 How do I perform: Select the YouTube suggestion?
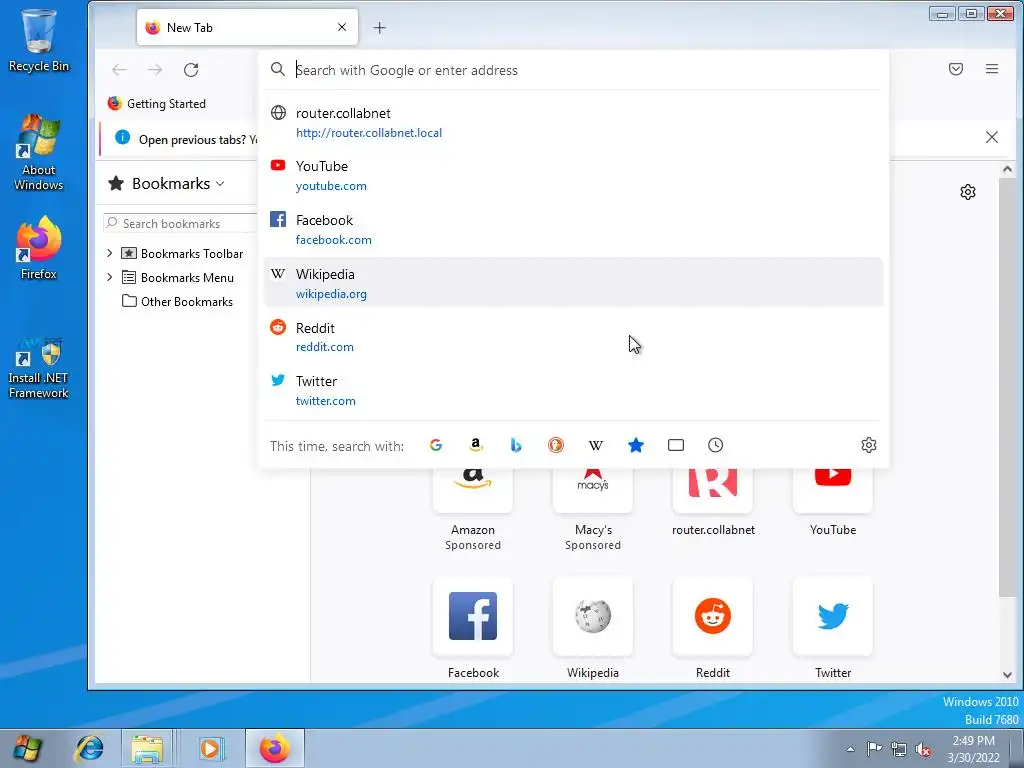click(573, 176)
